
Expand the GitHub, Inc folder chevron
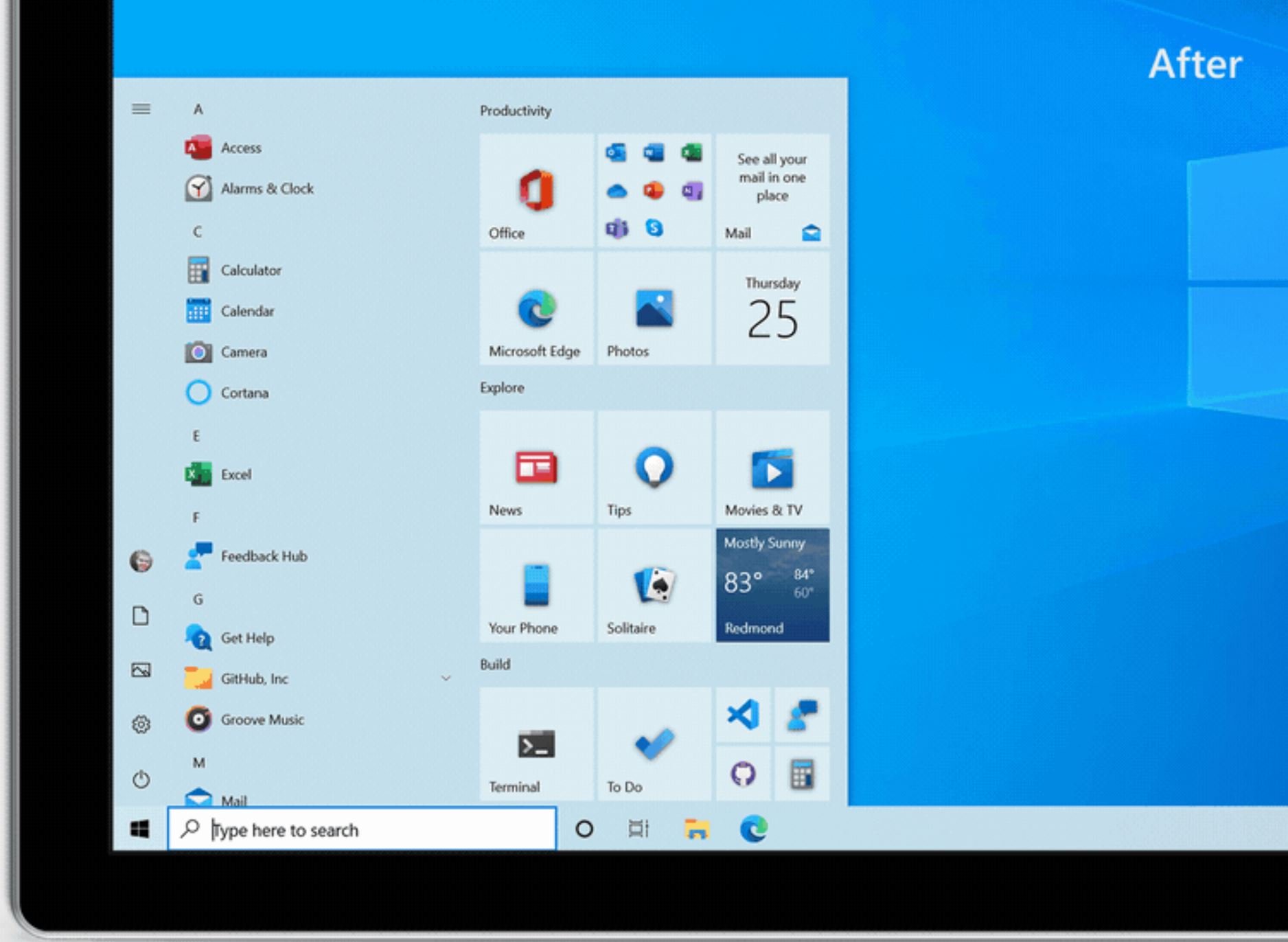coord(447,678)
